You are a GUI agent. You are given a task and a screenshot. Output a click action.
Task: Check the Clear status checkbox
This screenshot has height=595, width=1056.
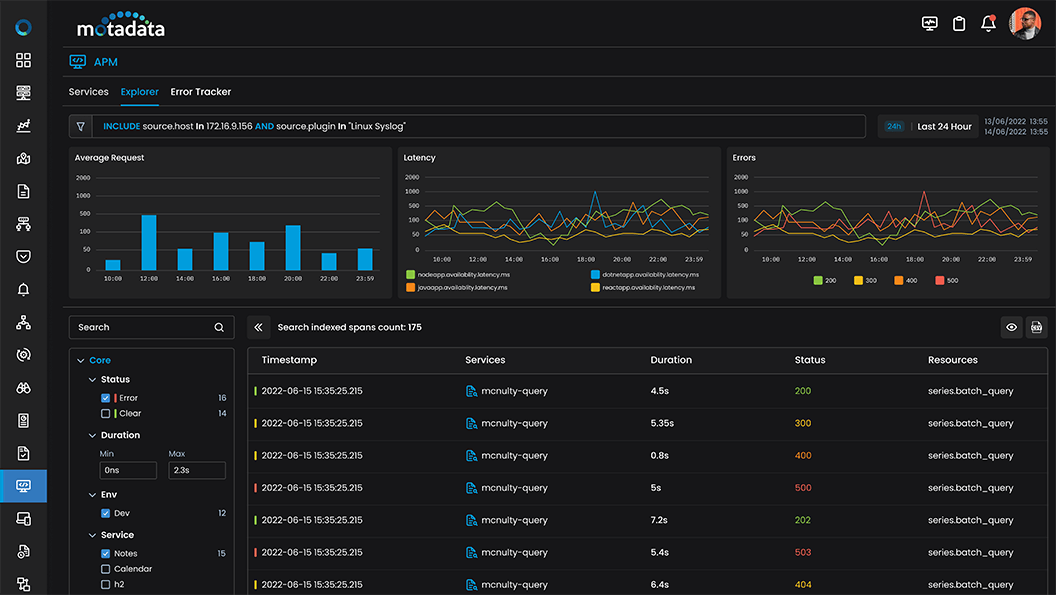[x=105, y=413]
